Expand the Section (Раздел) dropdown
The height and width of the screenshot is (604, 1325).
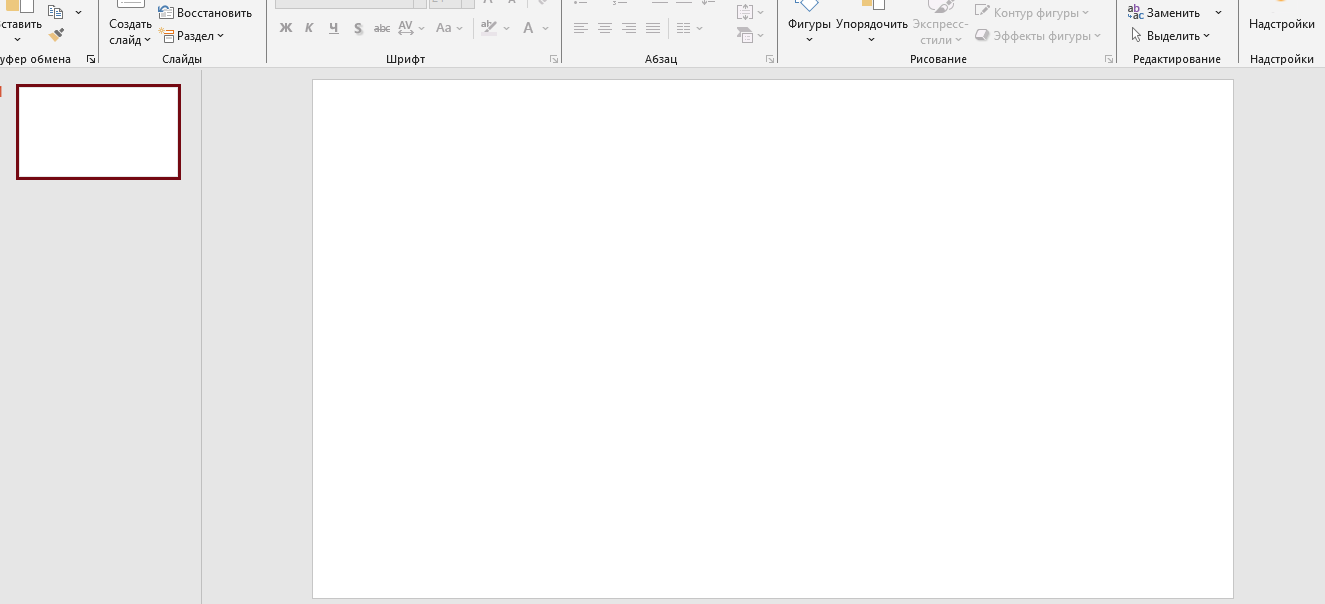click(x=192, y=36)
